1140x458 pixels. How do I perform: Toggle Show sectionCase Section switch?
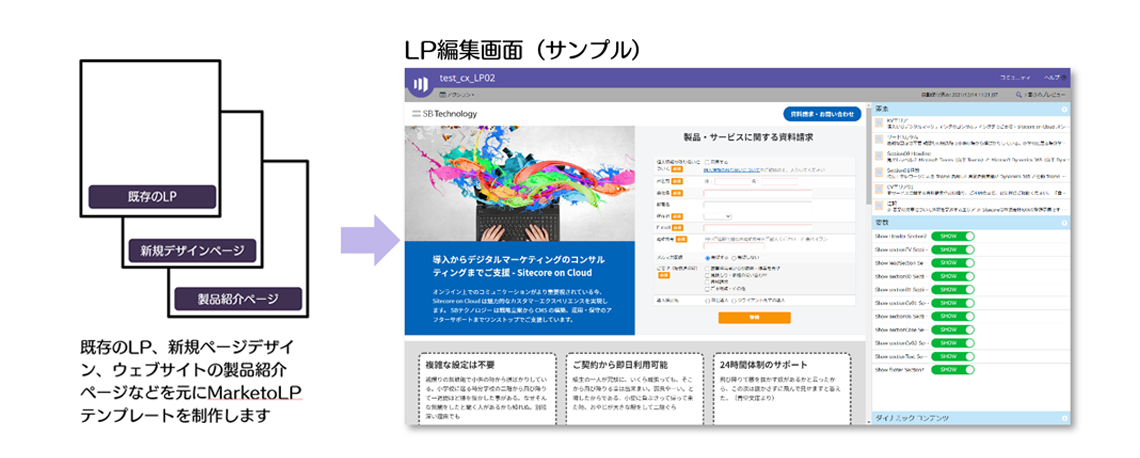(952, 329)
